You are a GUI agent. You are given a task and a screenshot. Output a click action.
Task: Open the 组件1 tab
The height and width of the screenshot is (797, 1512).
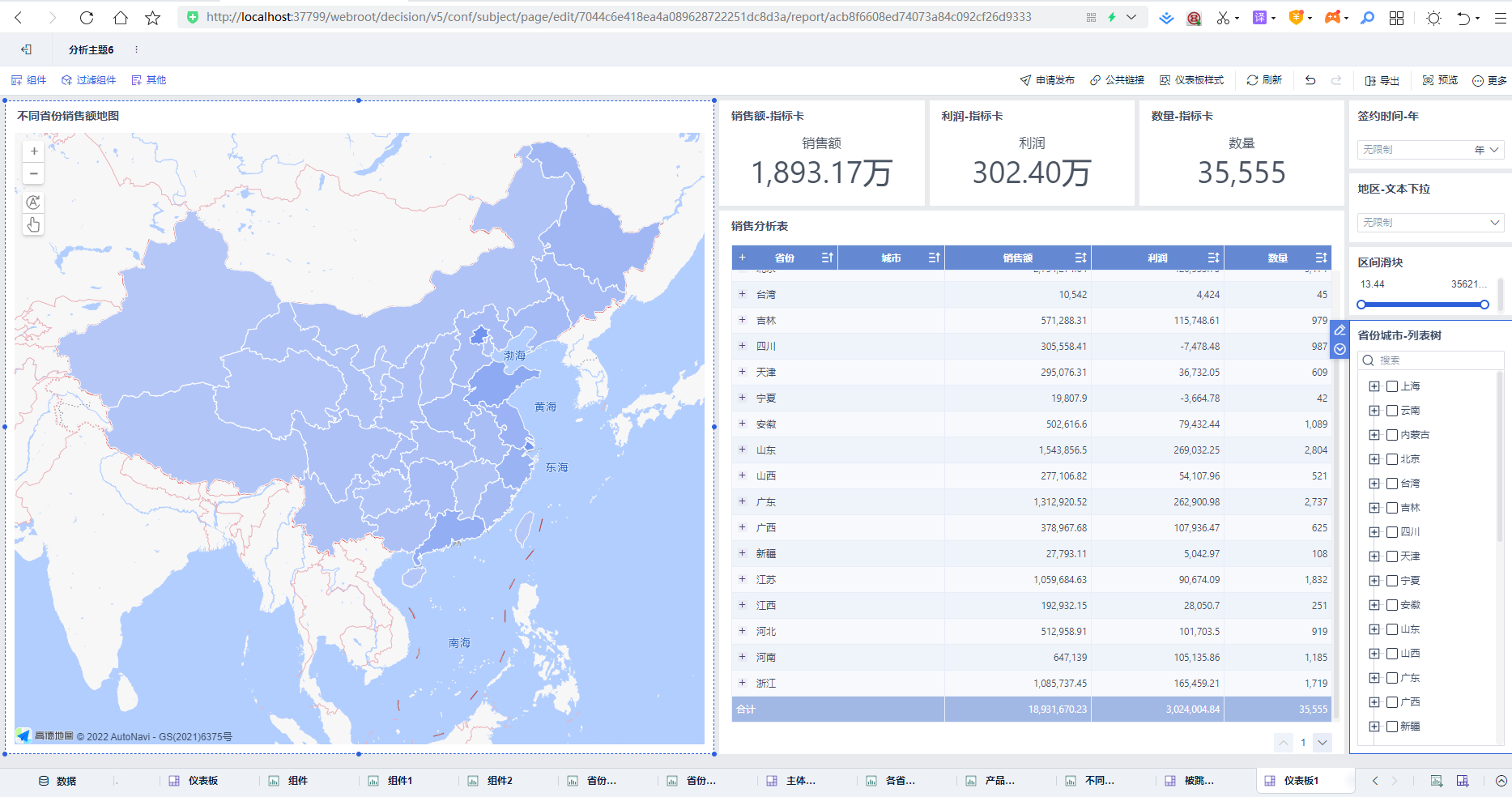(x=391, y=781)
